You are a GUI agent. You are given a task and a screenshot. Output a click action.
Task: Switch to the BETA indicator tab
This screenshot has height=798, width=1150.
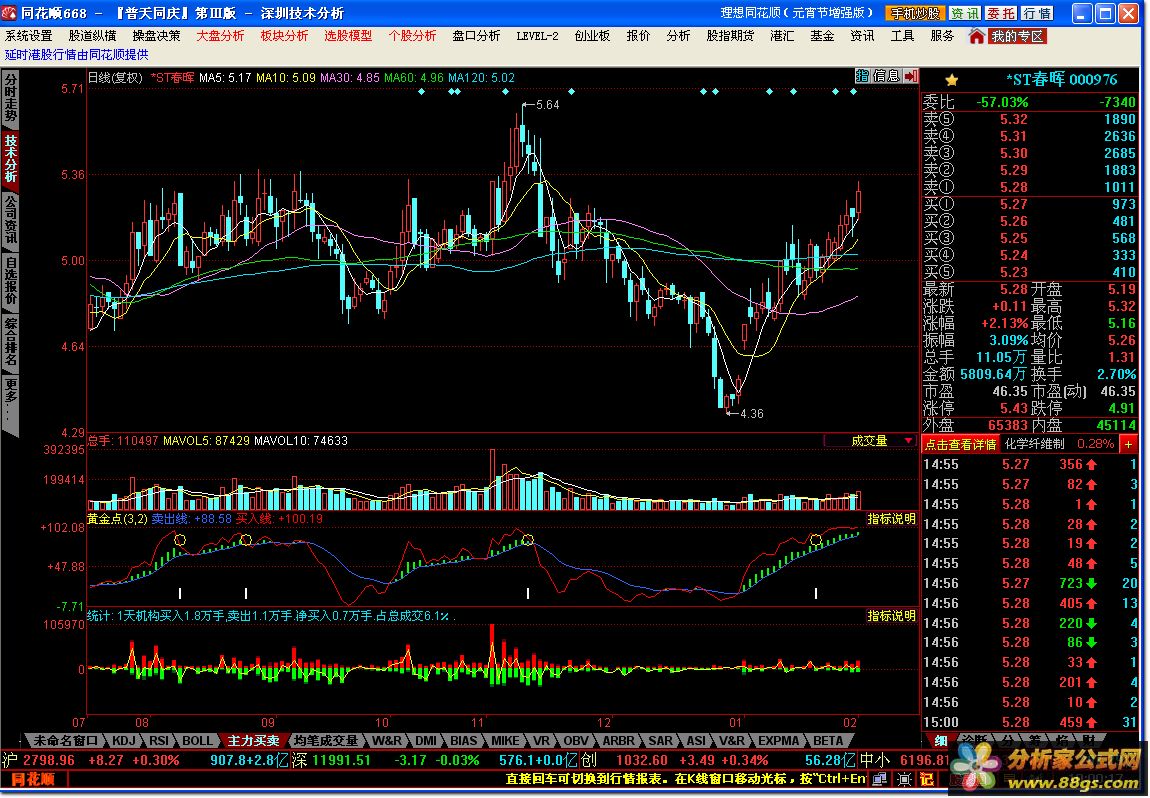[x=827, y=741]
